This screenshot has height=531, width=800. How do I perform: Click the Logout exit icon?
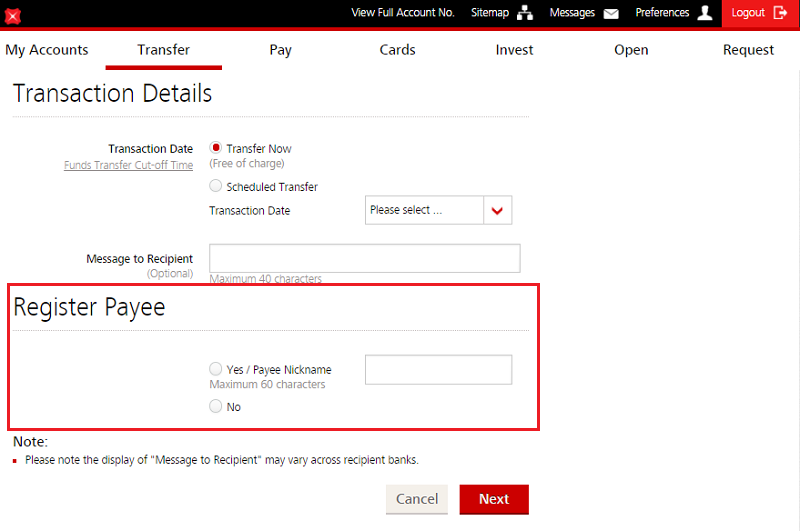[x=781, y=13]
